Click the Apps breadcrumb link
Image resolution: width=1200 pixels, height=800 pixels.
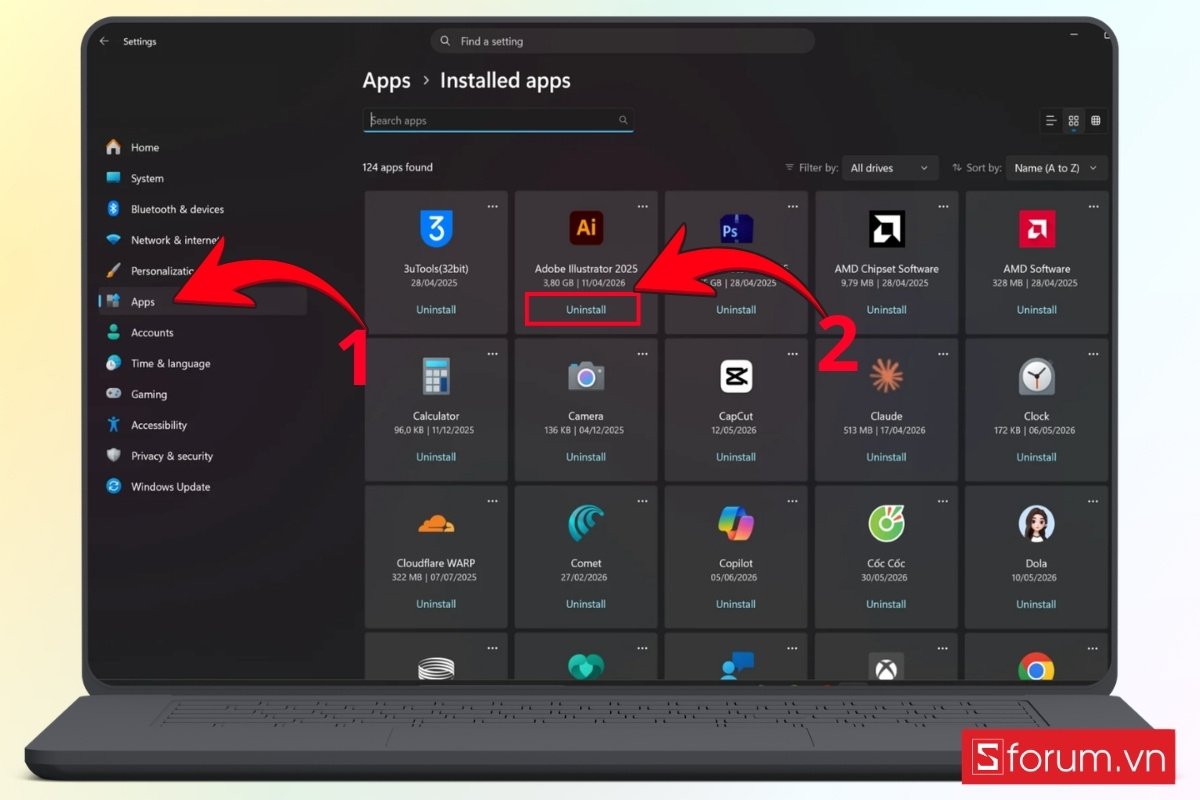pyautogui.click(x=387, y=81)
